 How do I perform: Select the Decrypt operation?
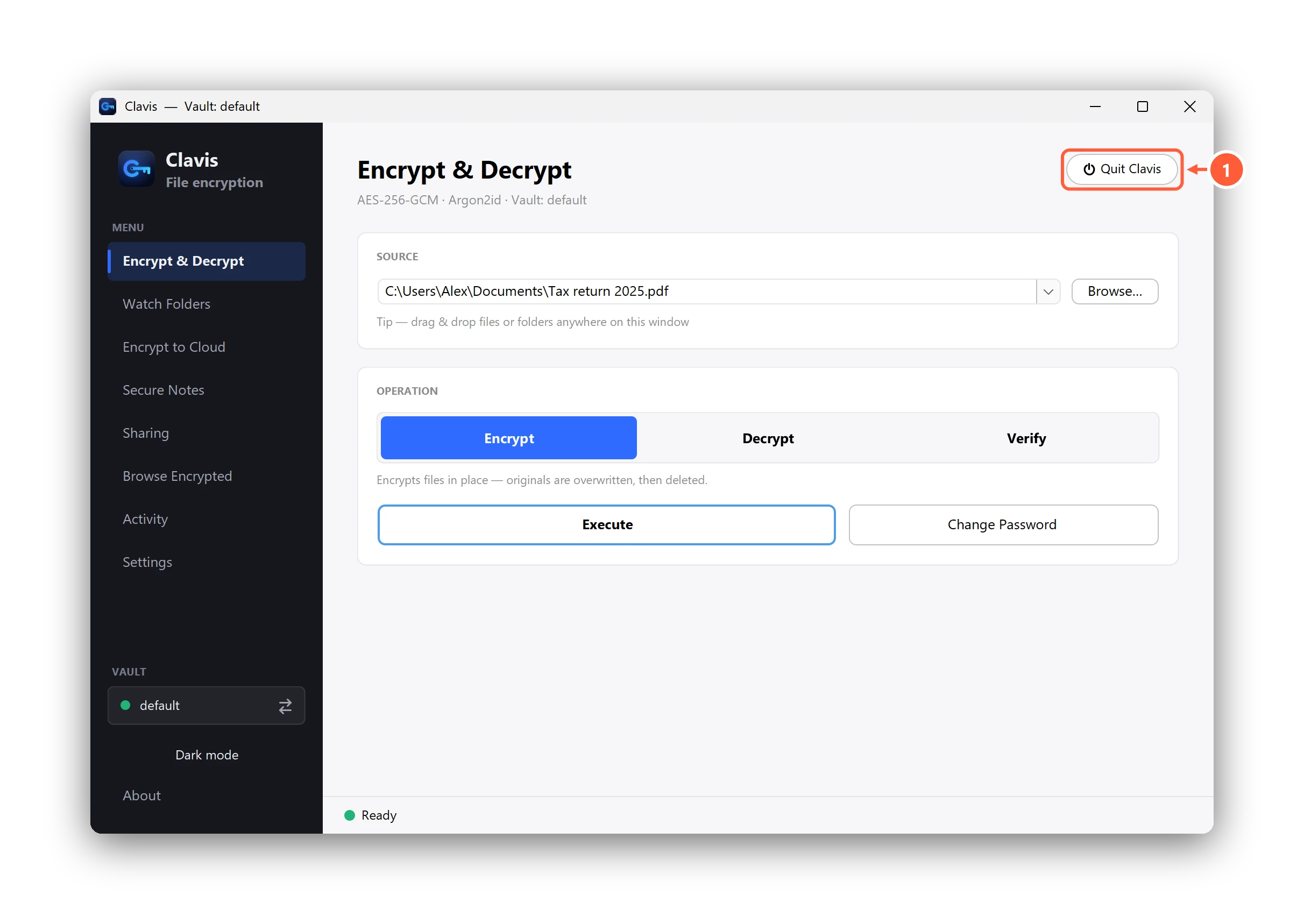coord(768,438)
